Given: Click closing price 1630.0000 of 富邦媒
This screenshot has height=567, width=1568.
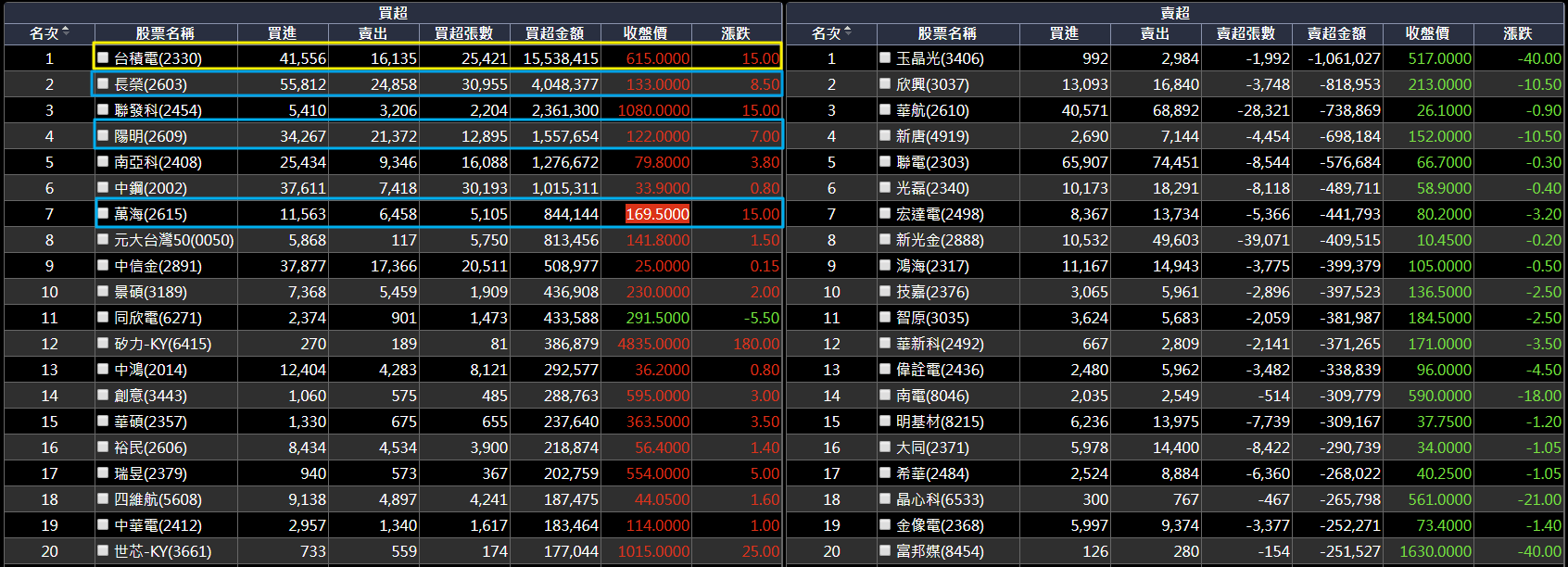Looking at the screenshot, I should pyautogui.click(x=1435, y=550).
